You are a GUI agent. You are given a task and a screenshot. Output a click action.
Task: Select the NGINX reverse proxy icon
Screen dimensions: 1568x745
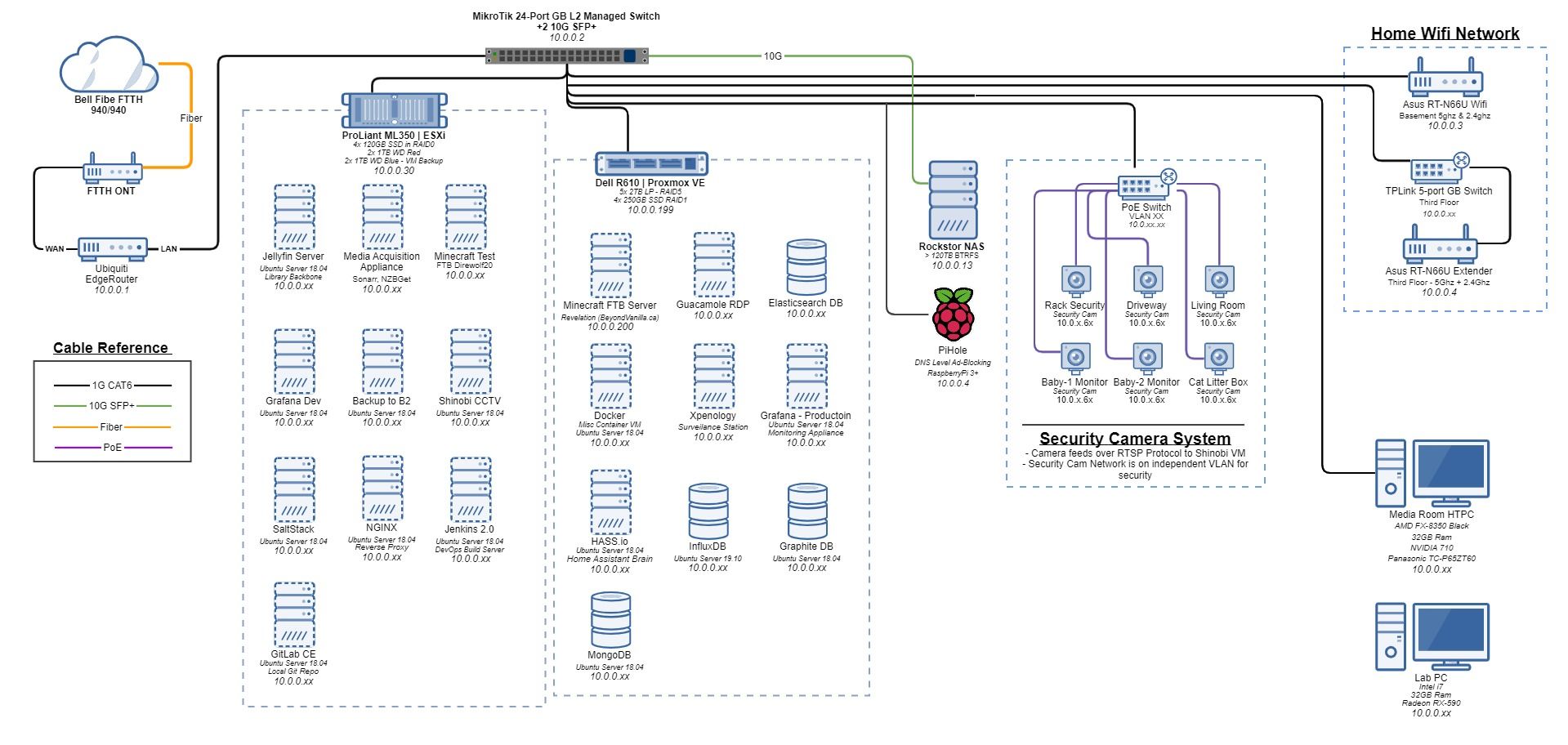click(x=382, y=488)
